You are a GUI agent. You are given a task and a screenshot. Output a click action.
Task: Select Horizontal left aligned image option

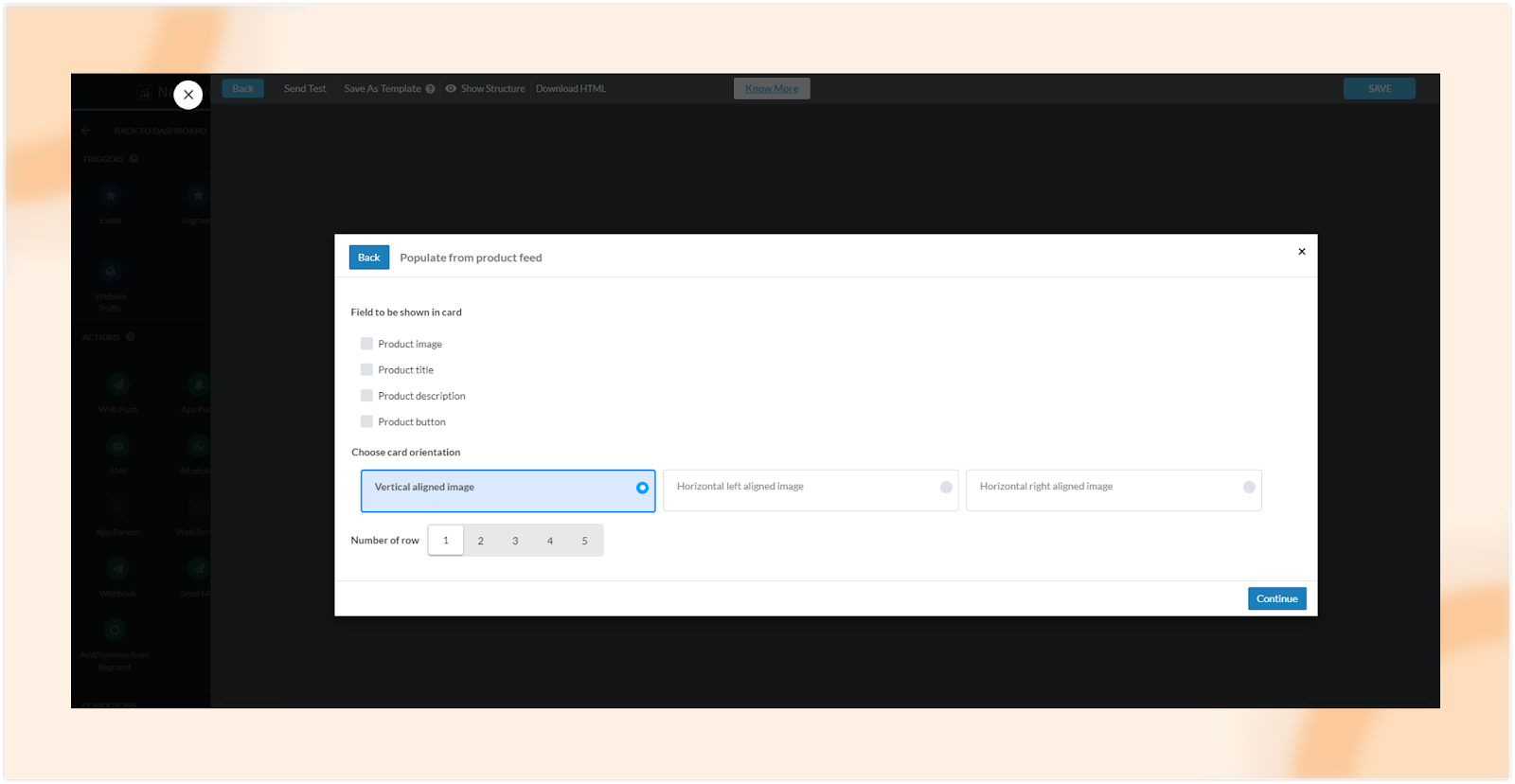(811, 490)
